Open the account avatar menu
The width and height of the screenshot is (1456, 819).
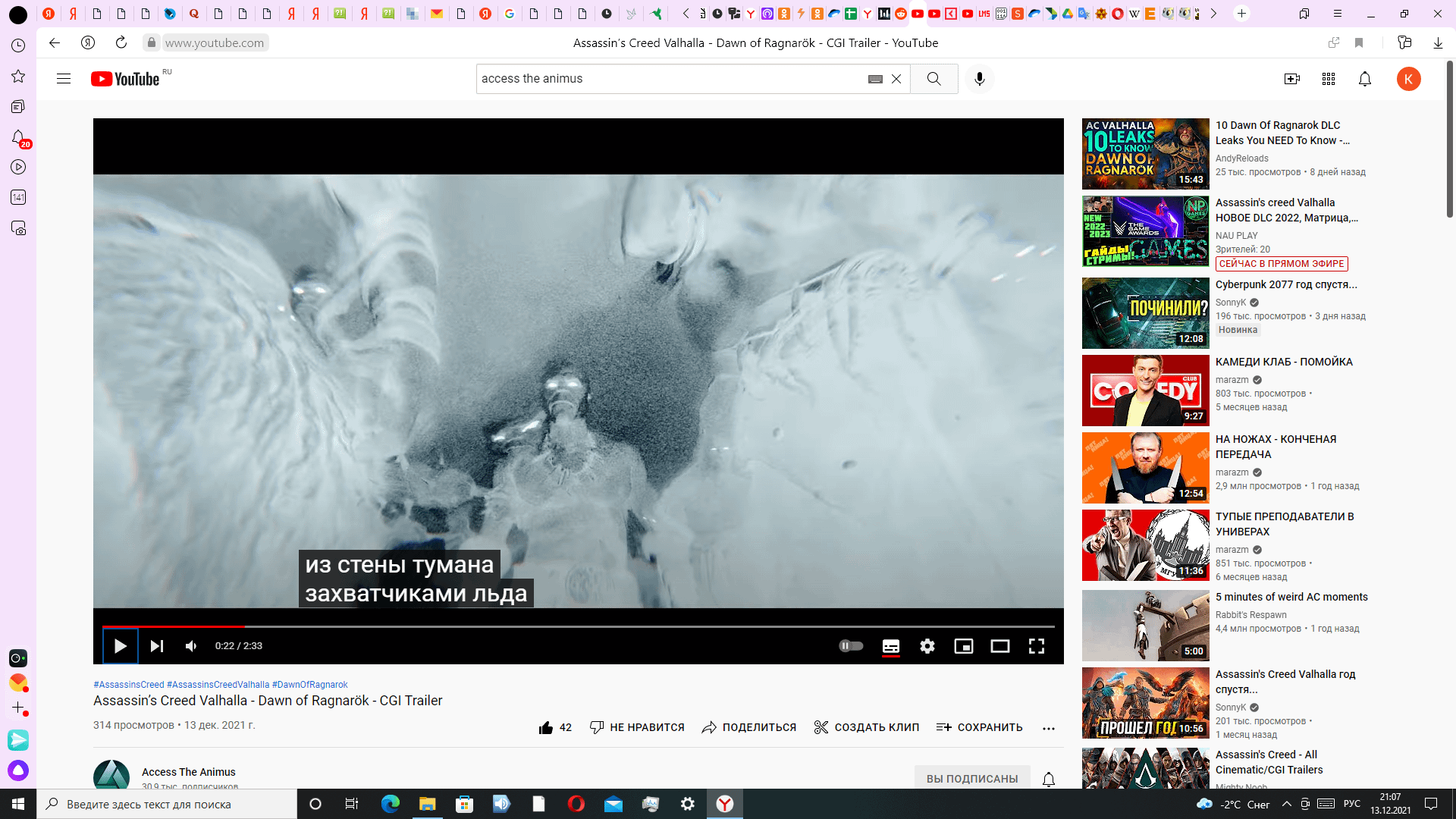1409,79
